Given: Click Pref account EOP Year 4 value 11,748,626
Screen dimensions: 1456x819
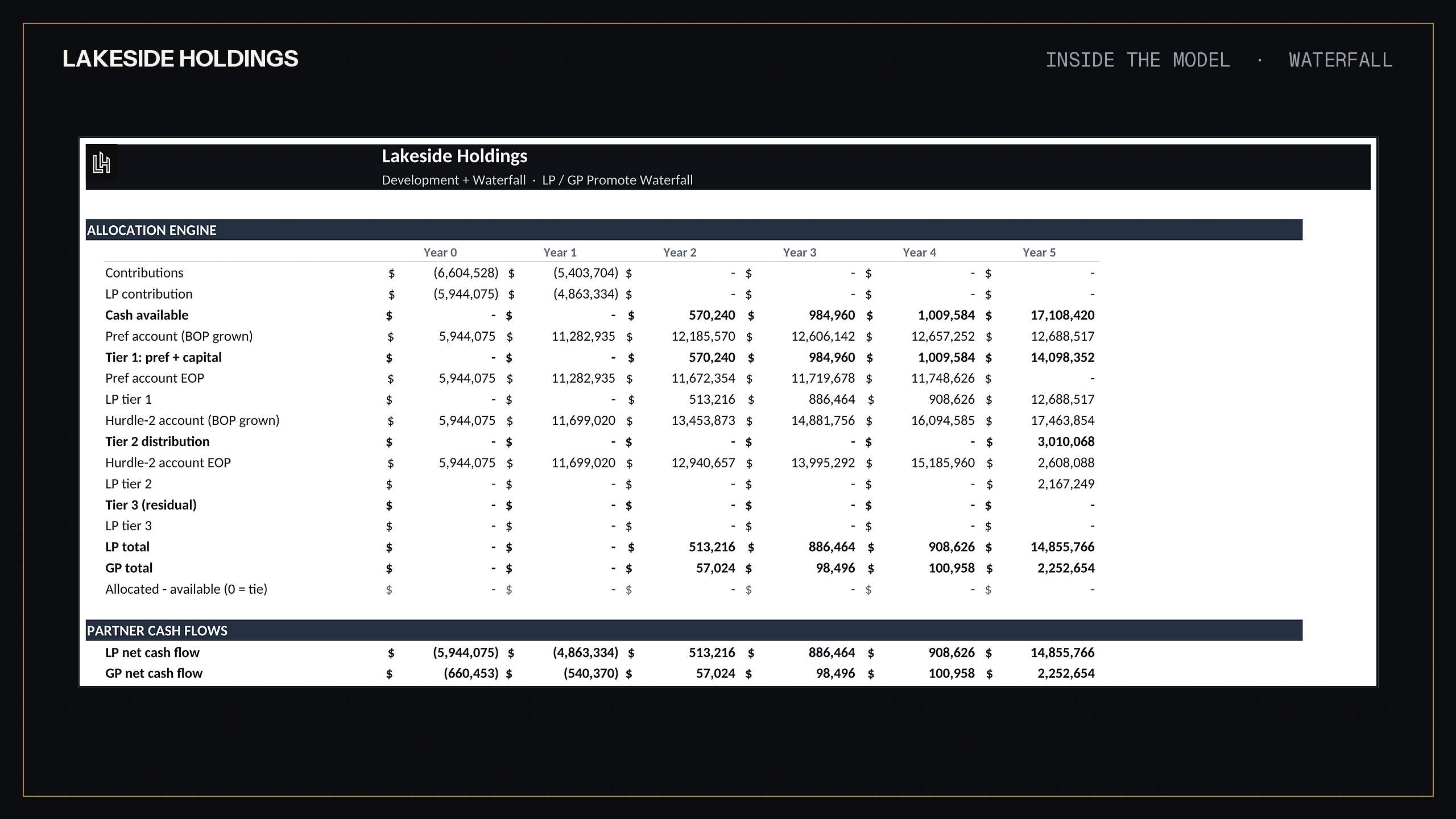Looking at the screenshot, I should (943, 378).
